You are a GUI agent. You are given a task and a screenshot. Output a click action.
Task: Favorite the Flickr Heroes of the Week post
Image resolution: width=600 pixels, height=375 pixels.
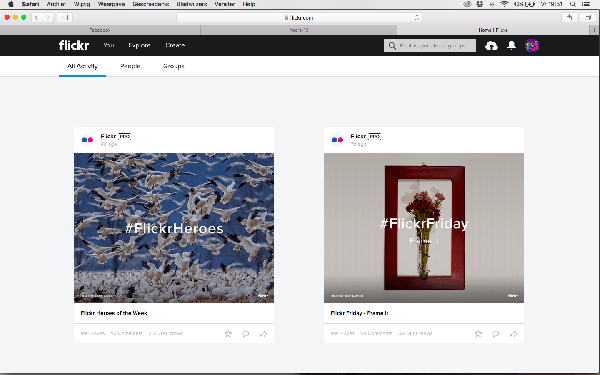coord(228,334)
